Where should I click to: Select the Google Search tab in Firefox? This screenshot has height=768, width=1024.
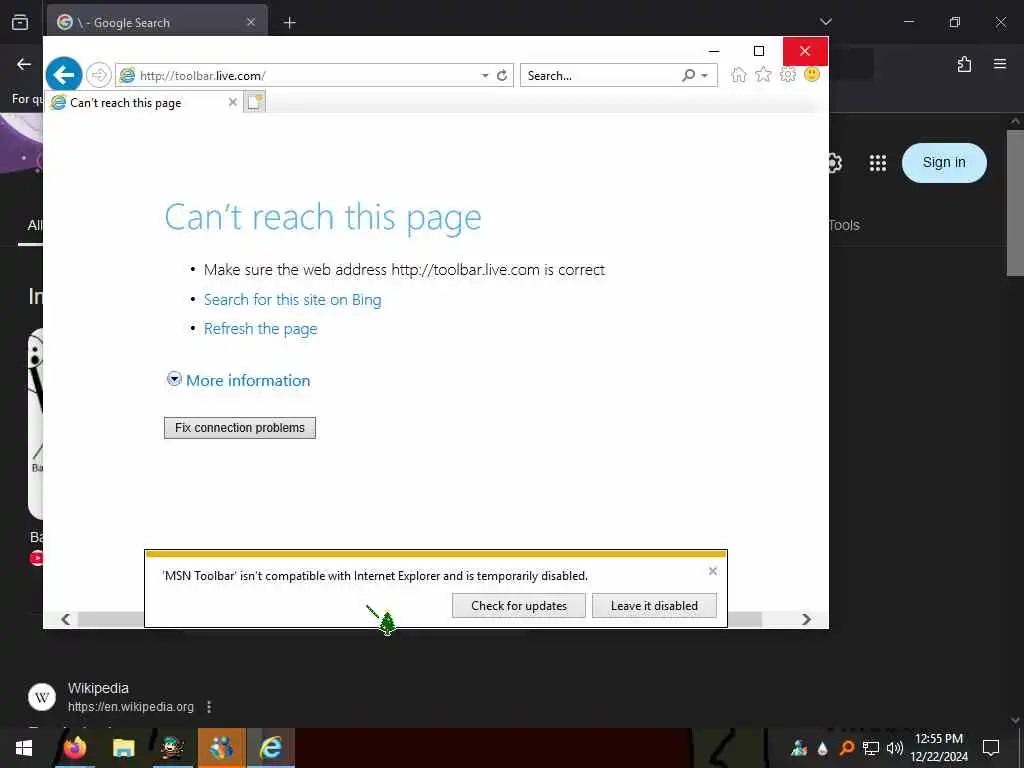click(x=157, y=23)
